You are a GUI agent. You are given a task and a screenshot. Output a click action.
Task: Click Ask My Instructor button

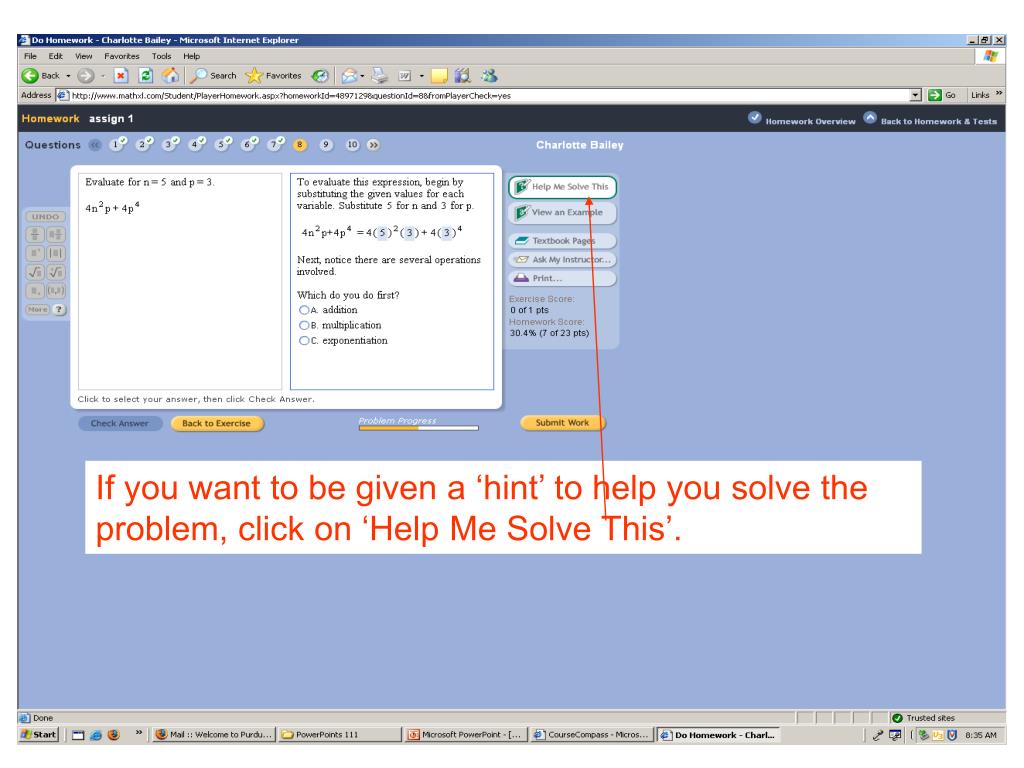pyautogui.click(x=562, y=259)
